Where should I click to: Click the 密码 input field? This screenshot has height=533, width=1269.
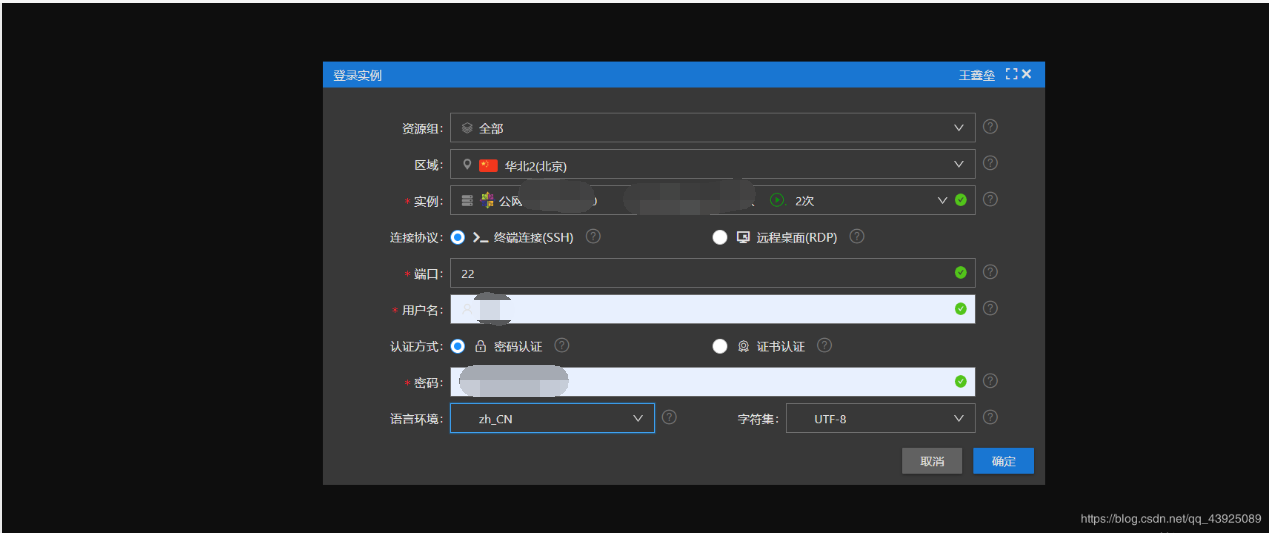click(712, 382)
